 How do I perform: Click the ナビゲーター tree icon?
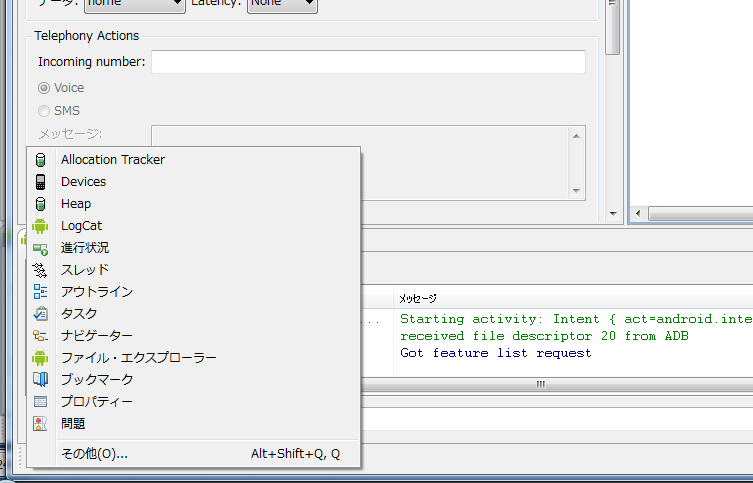[x=40, y=336]
